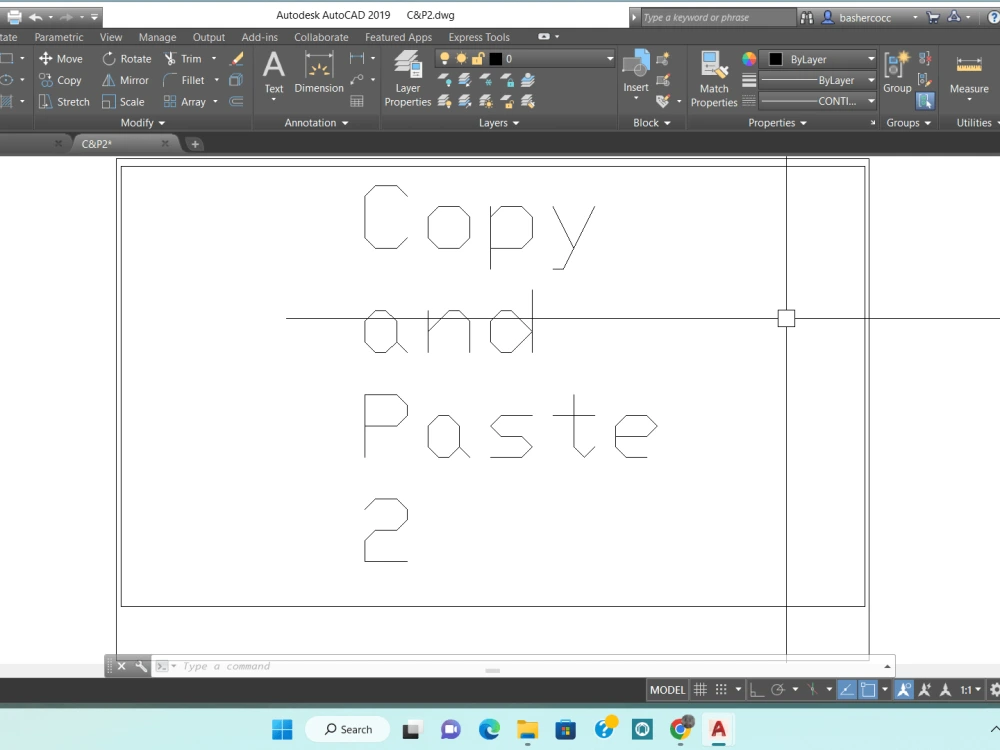Expand the Modify panel
This screenshot has width=1000, height=750.
point(143,122)
